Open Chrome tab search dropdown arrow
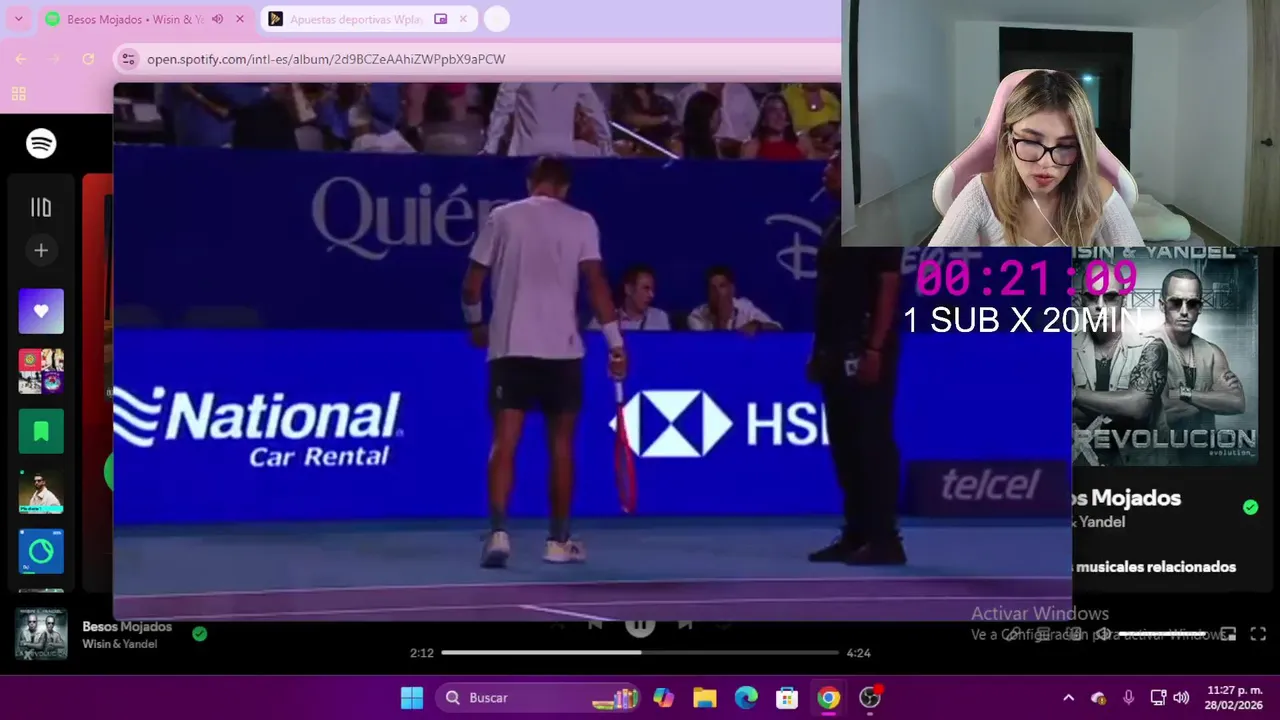This screenshot has height=720, width=1280. (18, 19)
